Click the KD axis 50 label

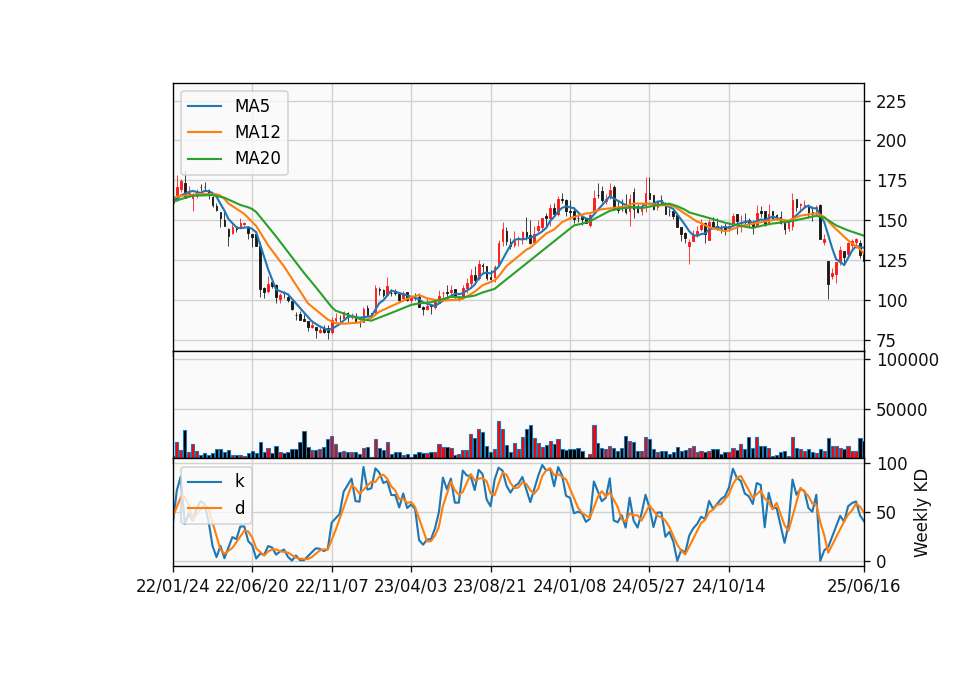[x=886, y=513]
